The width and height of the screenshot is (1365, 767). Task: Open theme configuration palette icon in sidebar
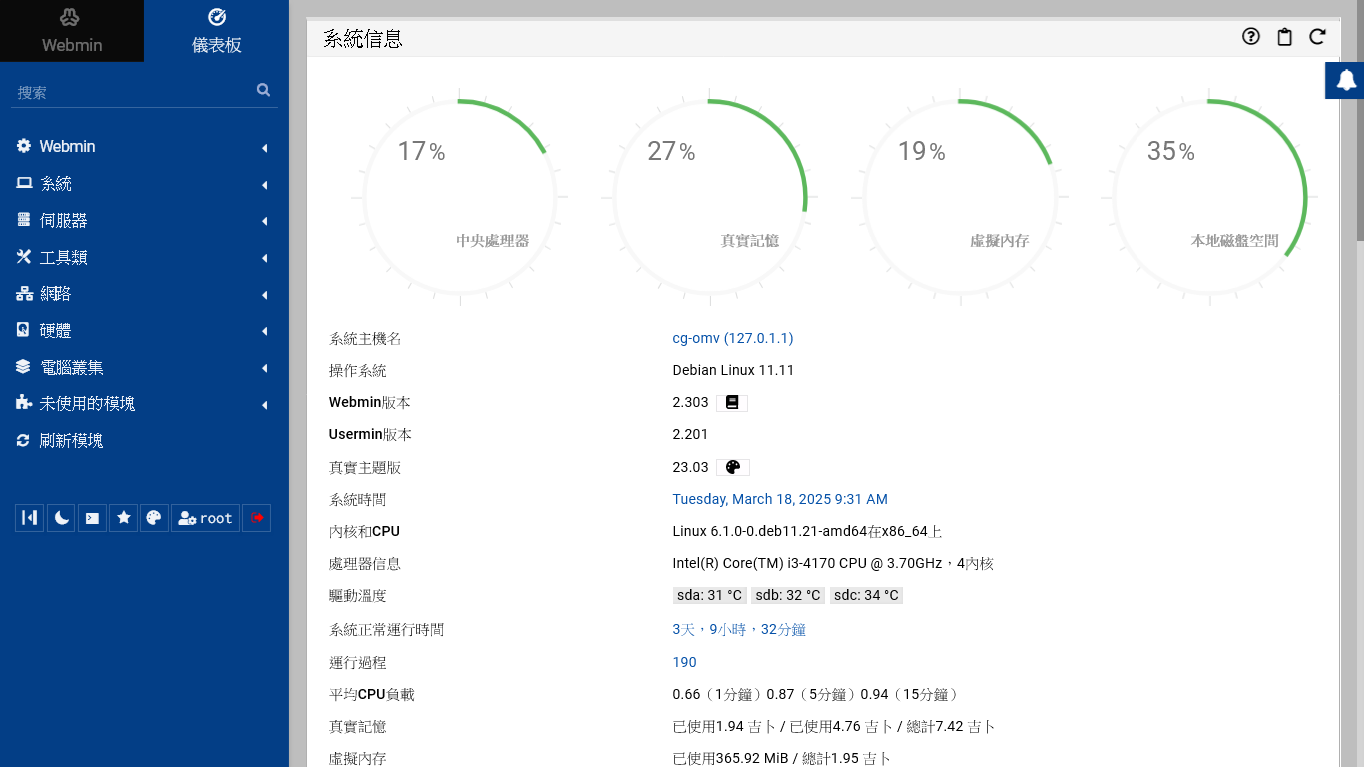tap(154, 518)
